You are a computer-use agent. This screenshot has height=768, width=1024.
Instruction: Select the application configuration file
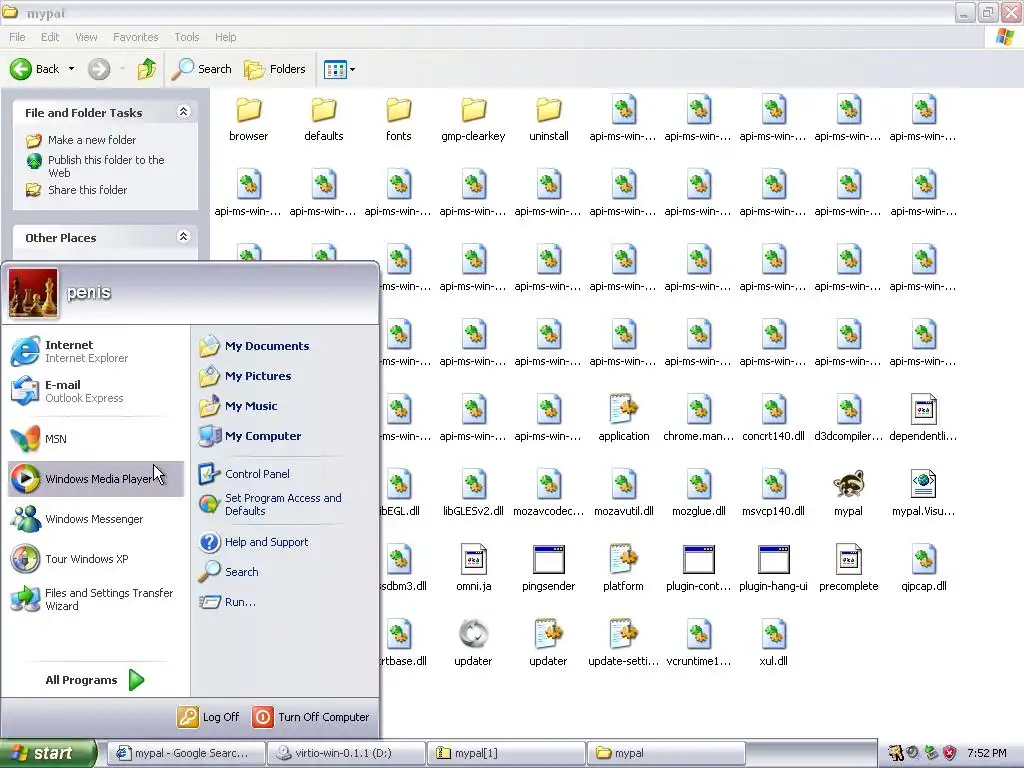(x=624, y=419)
